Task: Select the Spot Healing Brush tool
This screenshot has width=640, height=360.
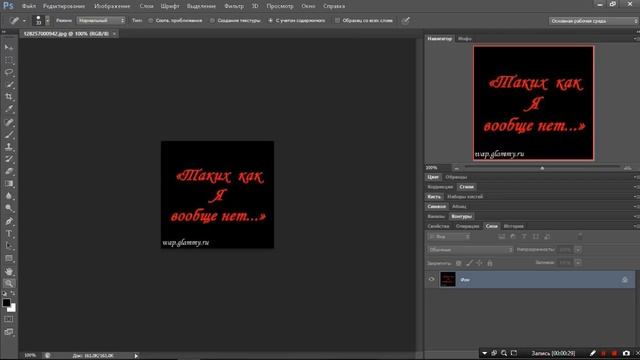Action: tap(9, 122)
